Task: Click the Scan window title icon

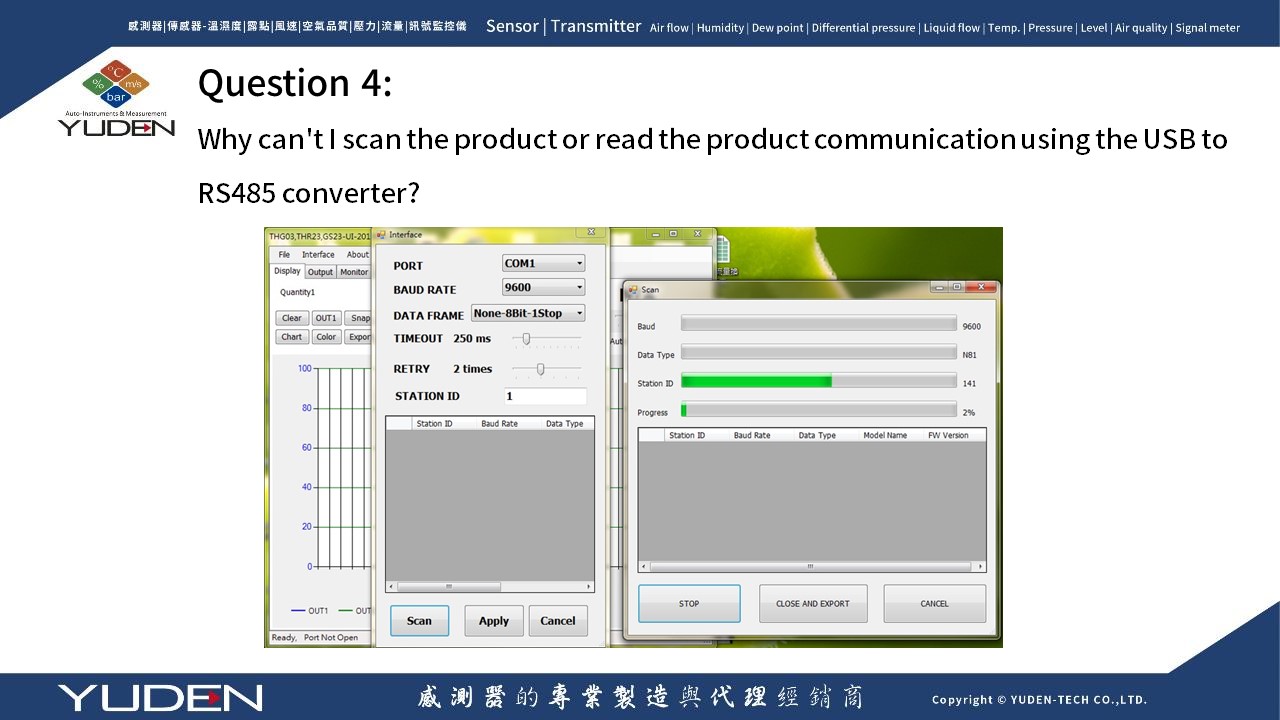Action: point(633,289)
